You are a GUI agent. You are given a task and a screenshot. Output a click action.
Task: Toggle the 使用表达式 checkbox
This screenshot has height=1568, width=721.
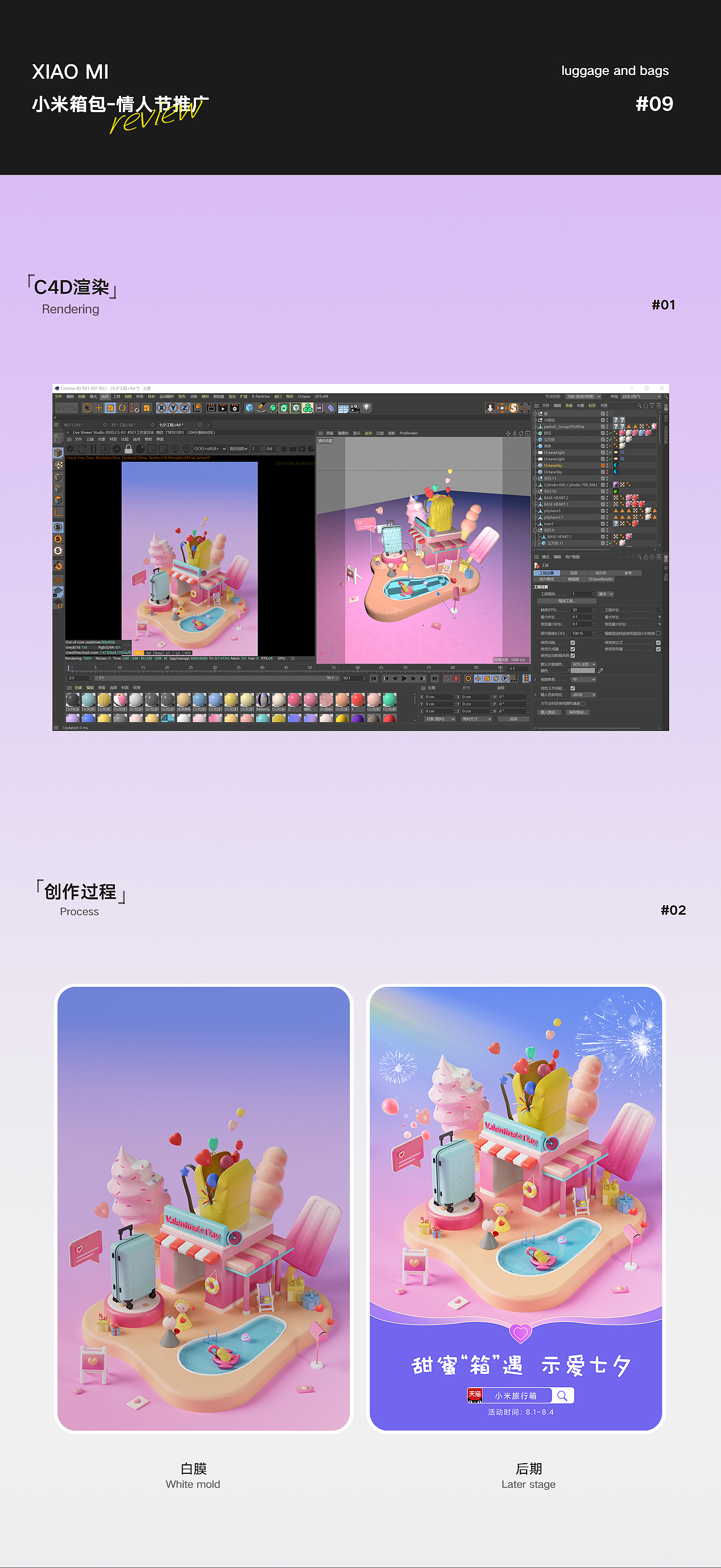pos(658,643)
